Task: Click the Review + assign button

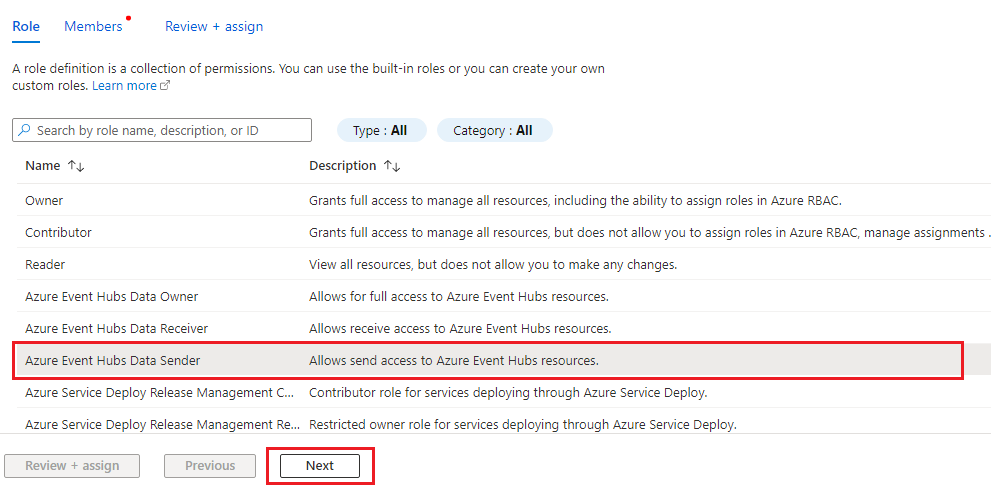Action: pos(72,466)
